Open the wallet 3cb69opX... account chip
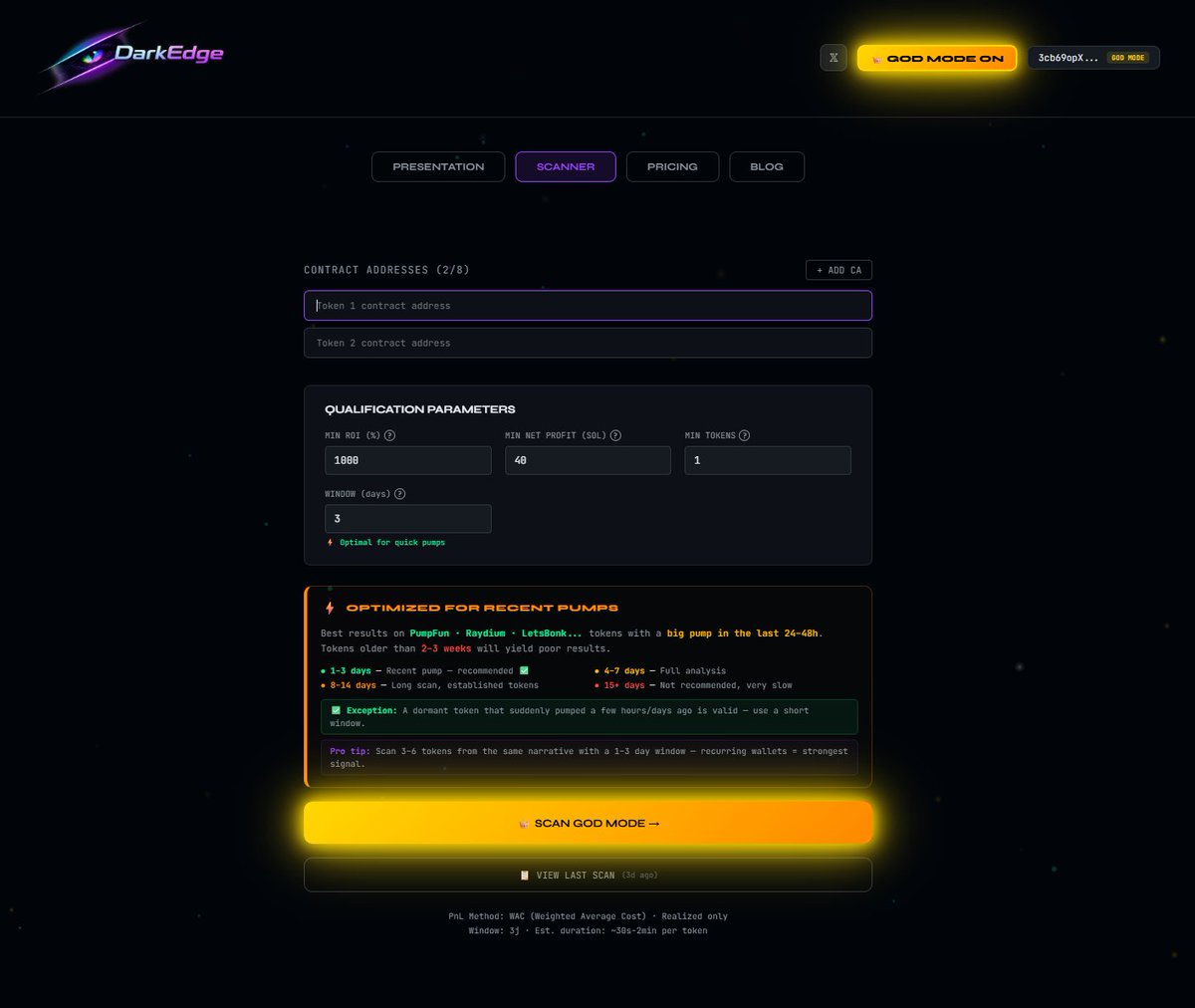The height and width of the screenshot is (1008, 1195). click(1093, 58)
